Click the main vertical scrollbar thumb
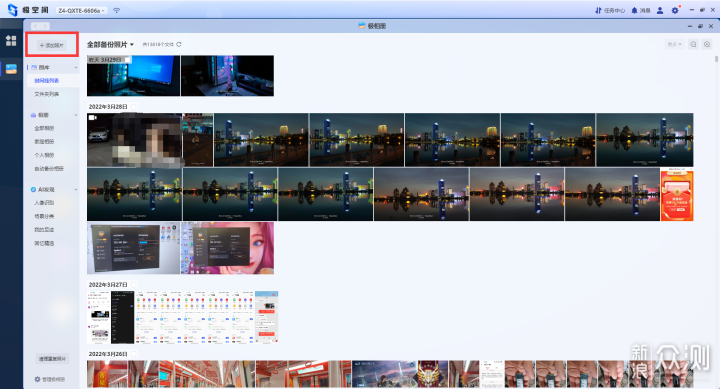This screenshot has height=389, width=720. coord(716,59)
